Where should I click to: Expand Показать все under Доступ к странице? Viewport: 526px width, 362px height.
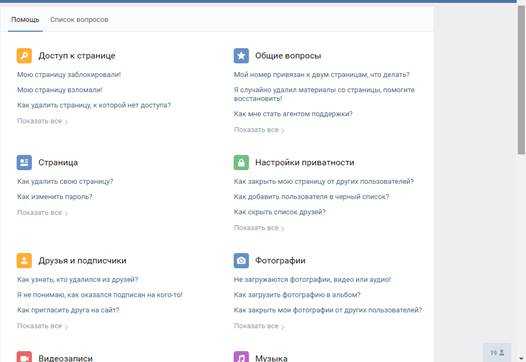tap(42, 121)
